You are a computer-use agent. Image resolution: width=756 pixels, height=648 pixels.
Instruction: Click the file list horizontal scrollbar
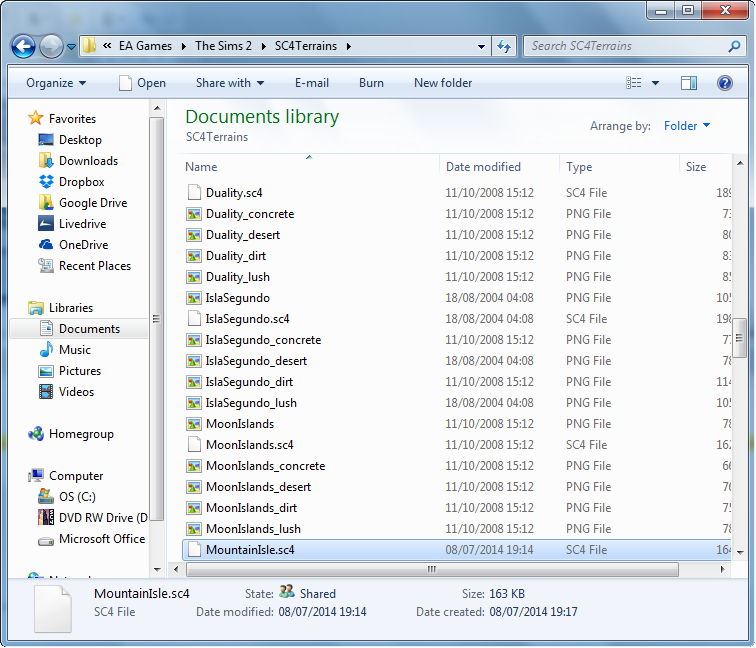tap(432, 569)
